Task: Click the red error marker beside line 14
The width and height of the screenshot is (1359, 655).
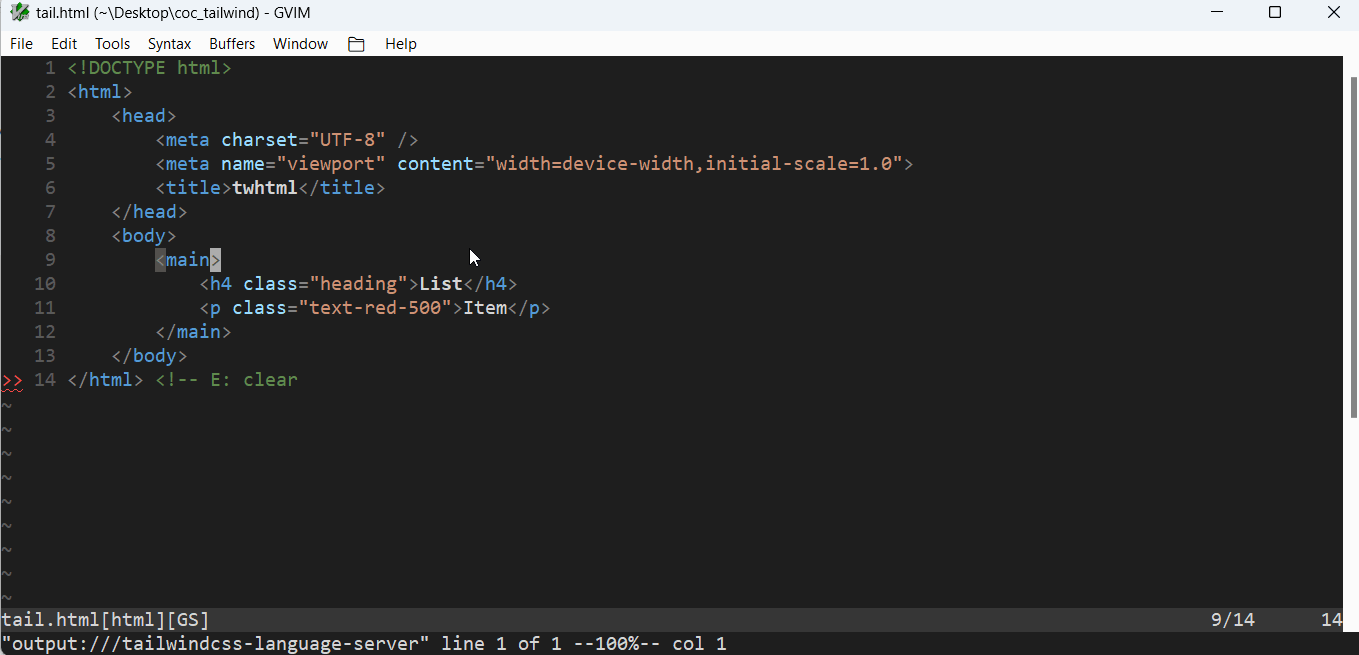Action: [x=11, y=380]
